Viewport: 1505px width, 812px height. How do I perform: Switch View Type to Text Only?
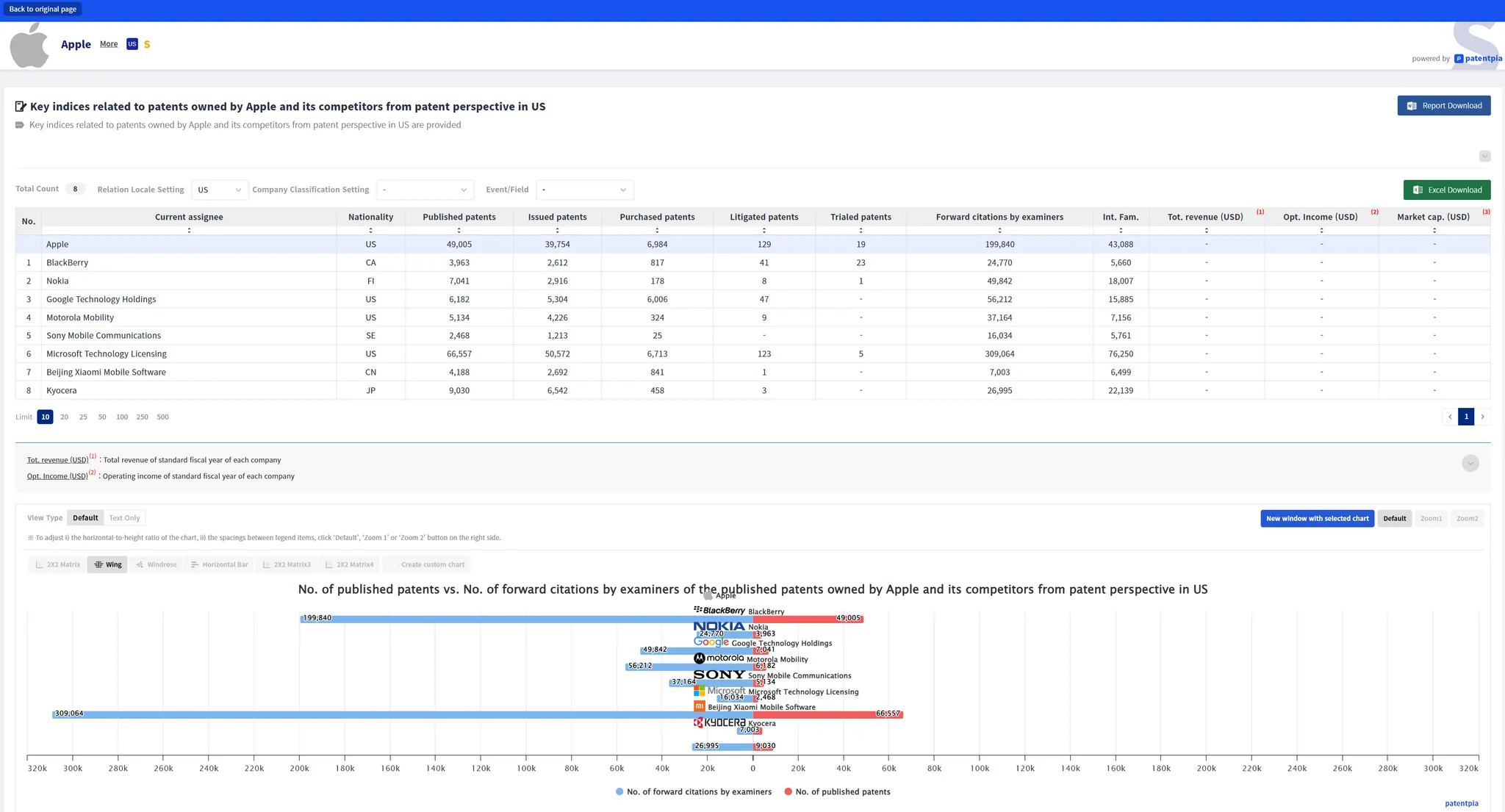click(x=124, y=518)
